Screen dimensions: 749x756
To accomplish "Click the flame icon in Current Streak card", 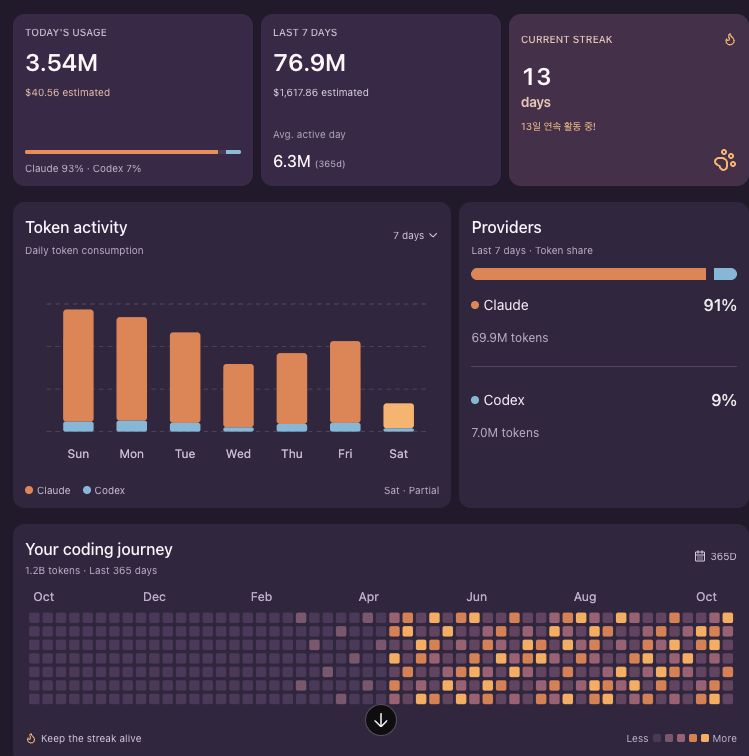I will point(730,40).
